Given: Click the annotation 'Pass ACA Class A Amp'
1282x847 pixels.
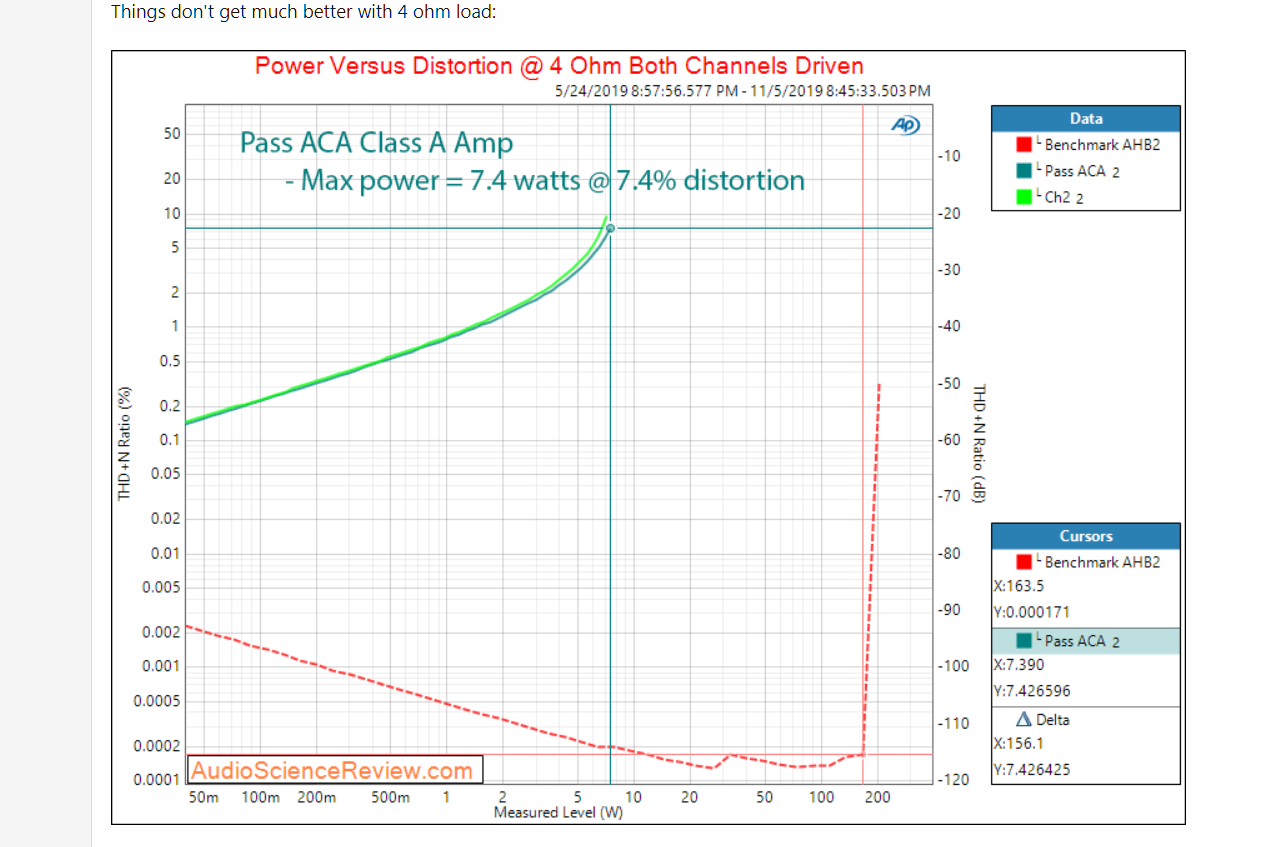Looking at the screenshot, I should pyautogui.click(x=376, y=143).
